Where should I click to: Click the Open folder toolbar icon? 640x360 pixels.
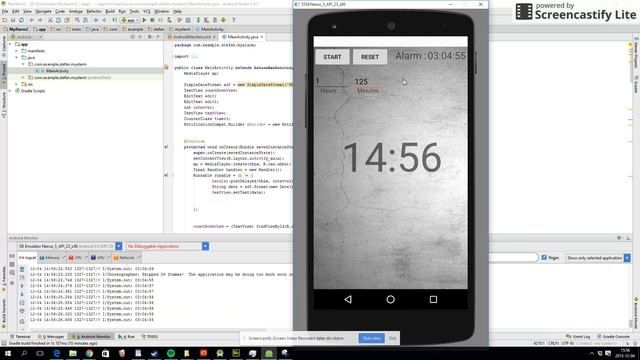4,20
